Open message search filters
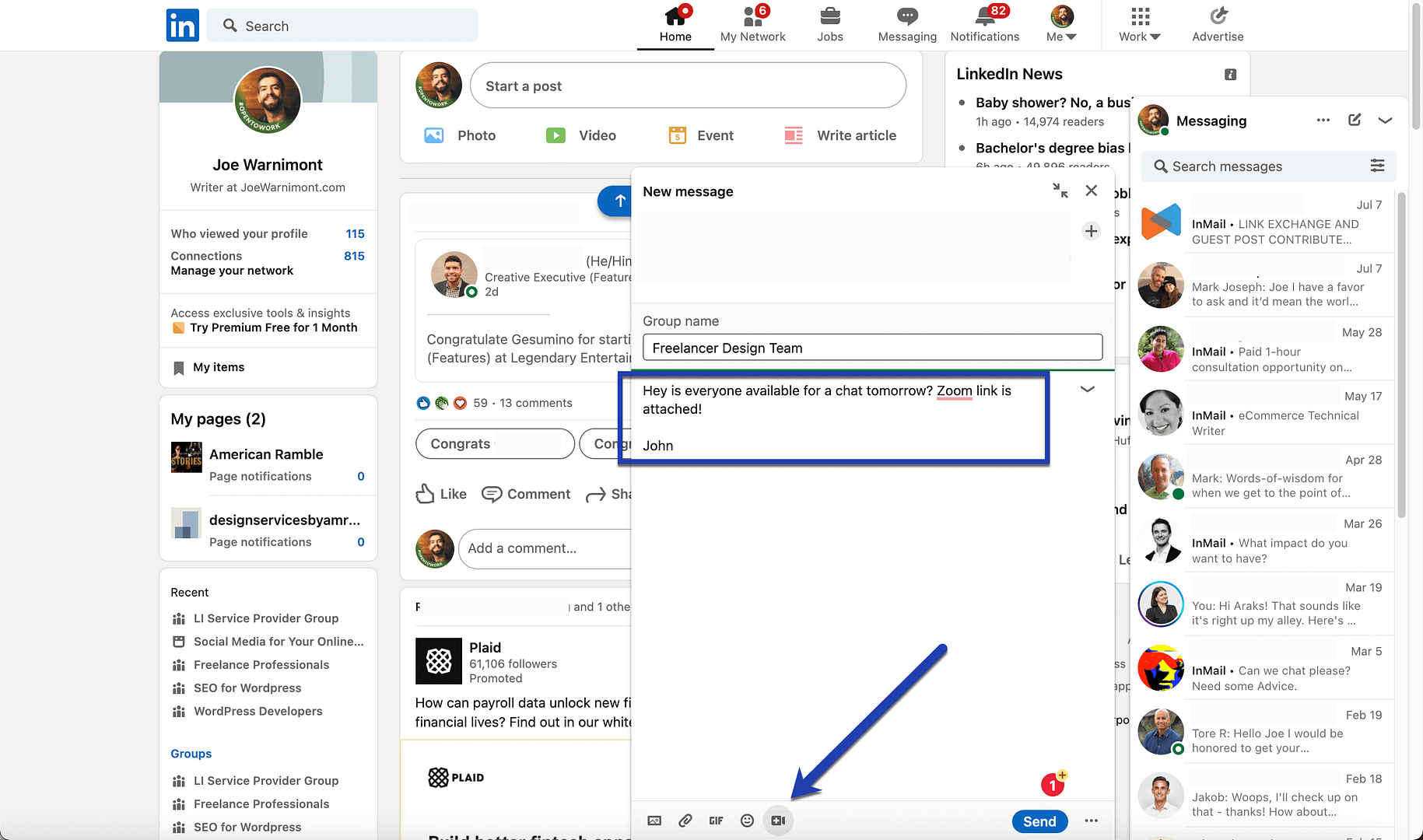The image size is (1423, 840). click(1378, 166)
